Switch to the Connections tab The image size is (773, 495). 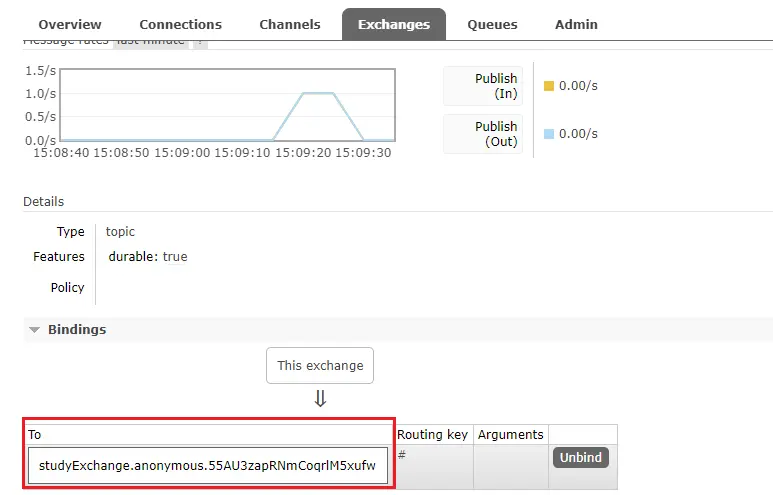pos(180,24)
